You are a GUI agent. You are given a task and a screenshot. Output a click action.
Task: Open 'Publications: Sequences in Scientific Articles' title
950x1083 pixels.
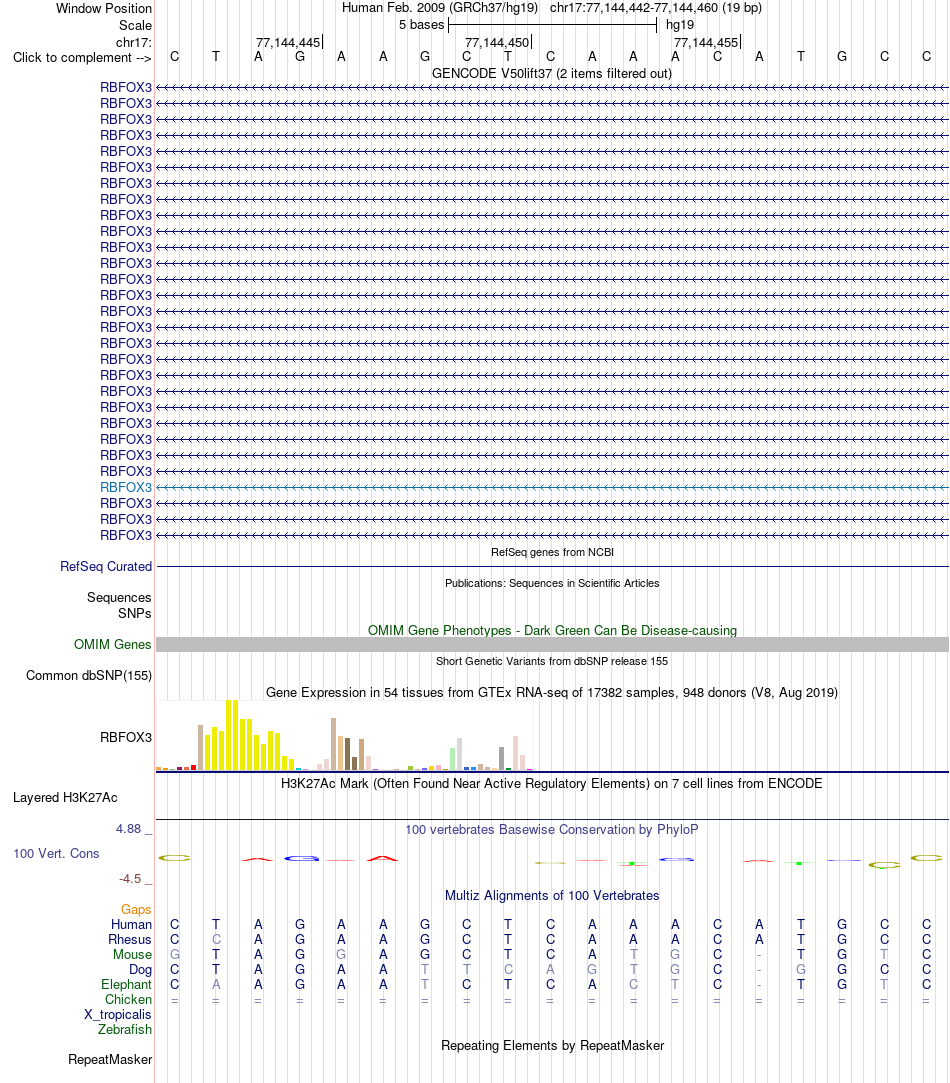pyautogui.click(x=552, y=583)
